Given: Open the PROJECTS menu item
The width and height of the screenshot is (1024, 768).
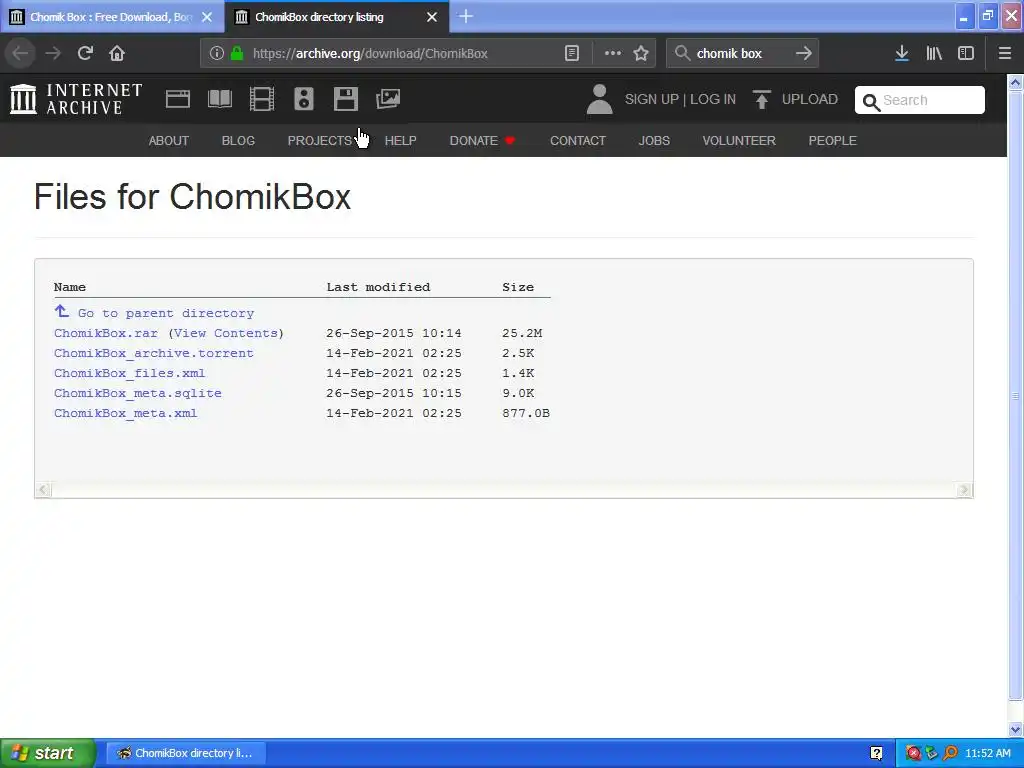Looking at the screenshot, I should coord(320,140).
